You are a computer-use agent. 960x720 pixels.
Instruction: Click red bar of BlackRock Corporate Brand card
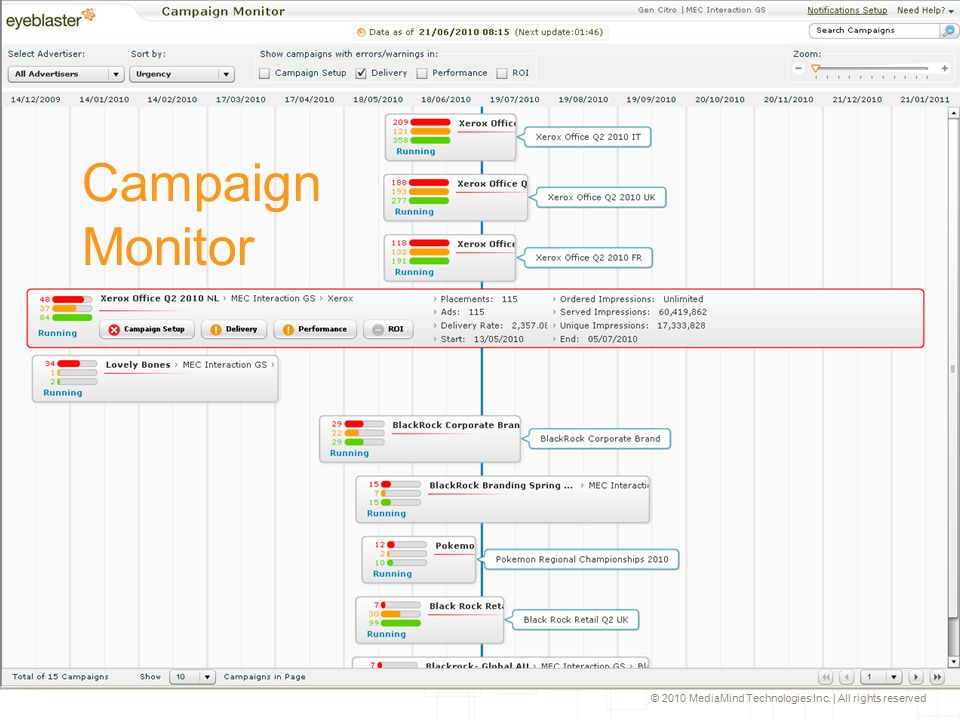tap(364, 424)
